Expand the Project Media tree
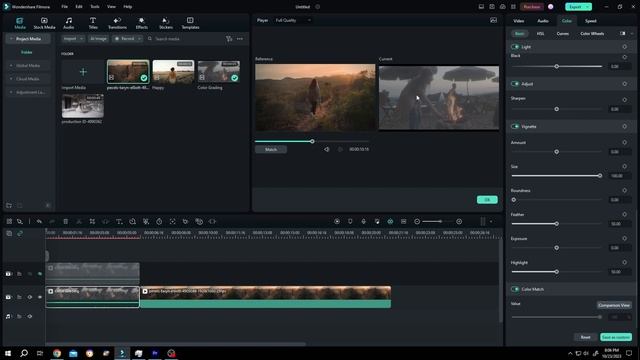640x360 pixels. (11, 39)
